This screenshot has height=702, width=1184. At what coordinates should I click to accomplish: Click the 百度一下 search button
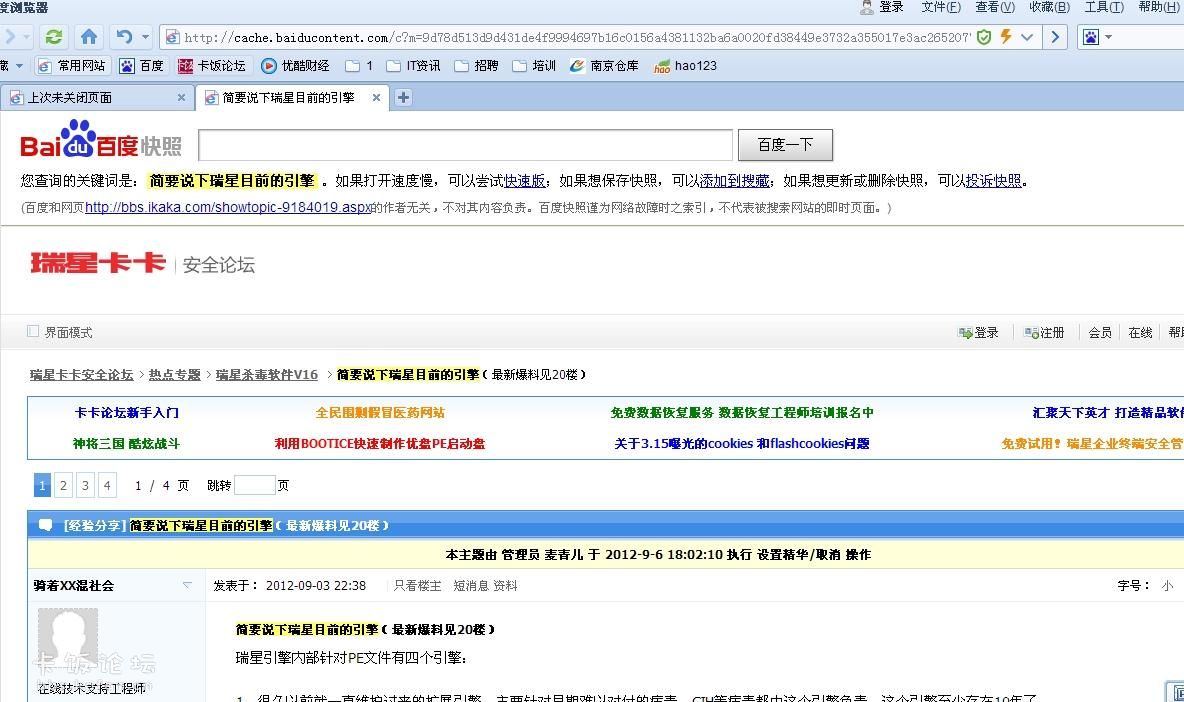(785, 145)
